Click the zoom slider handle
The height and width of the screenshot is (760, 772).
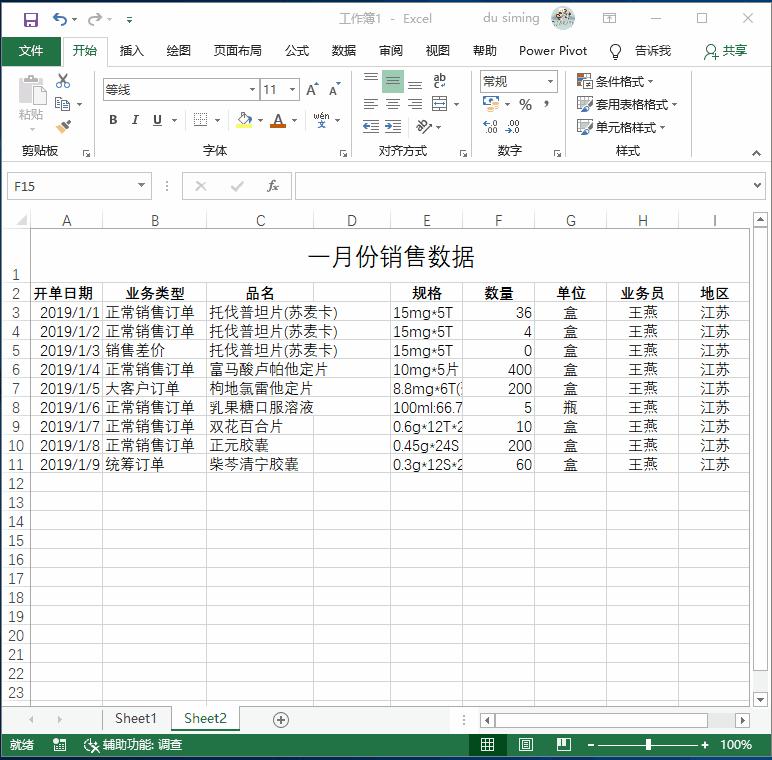pos(648,745)
